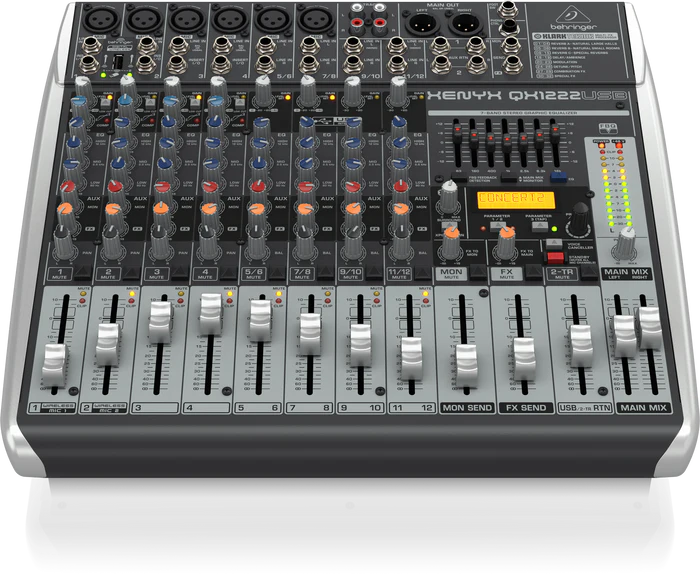The height and width of the screenshot is (575, 700).
Task: Click the FX SEND fader cap
Action: [524, 353]
